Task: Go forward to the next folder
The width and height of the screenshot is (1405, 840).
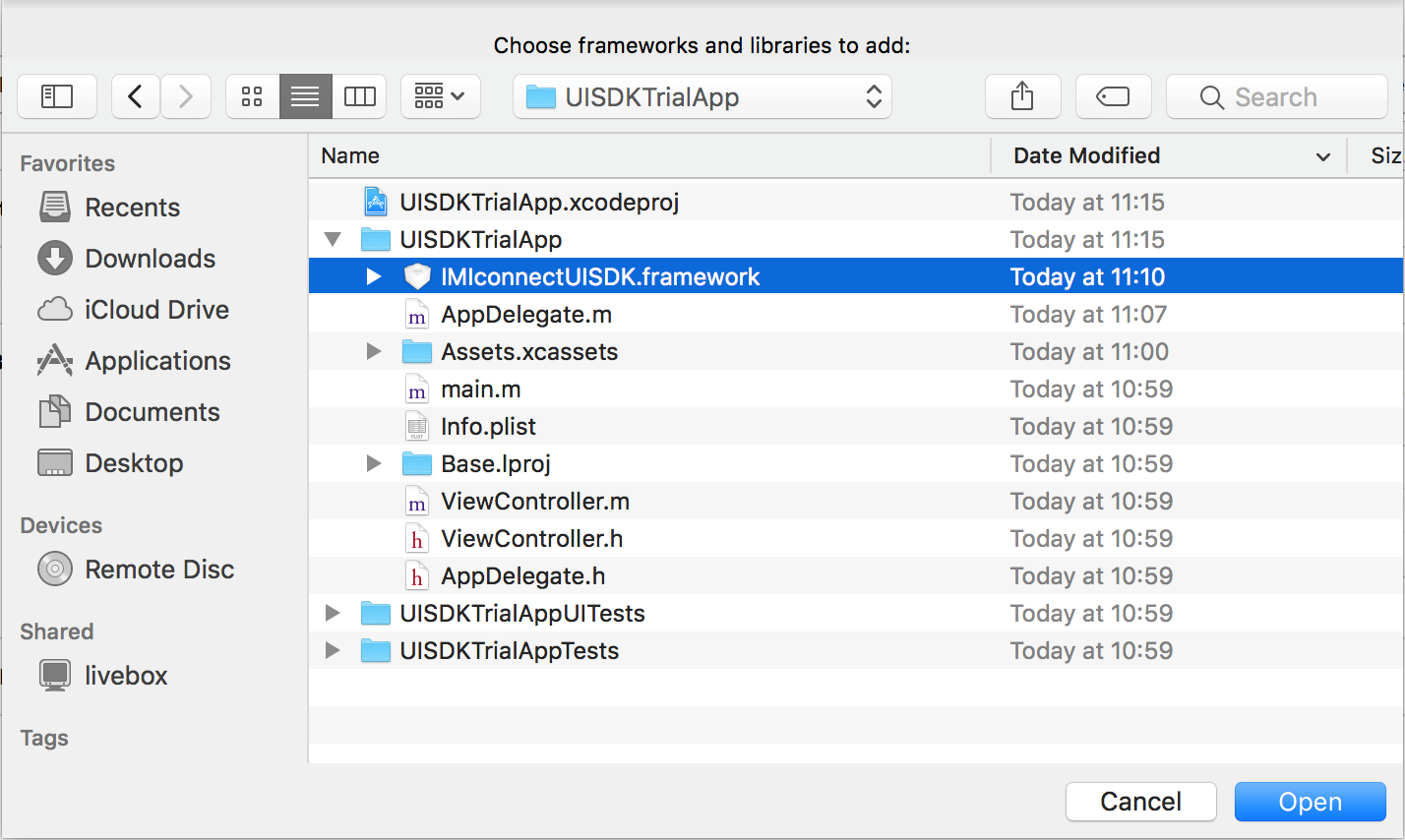Action: 186,96
